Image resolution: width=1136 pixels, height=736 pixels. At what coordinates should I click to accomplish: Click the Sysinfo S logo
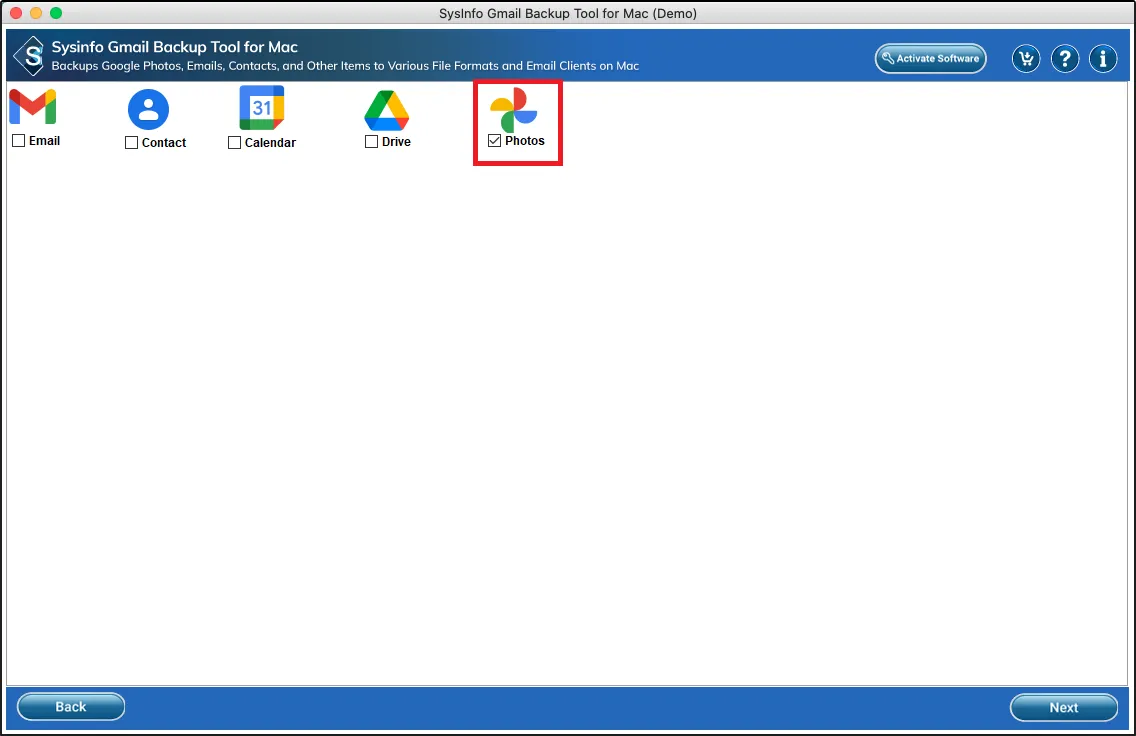30,56
